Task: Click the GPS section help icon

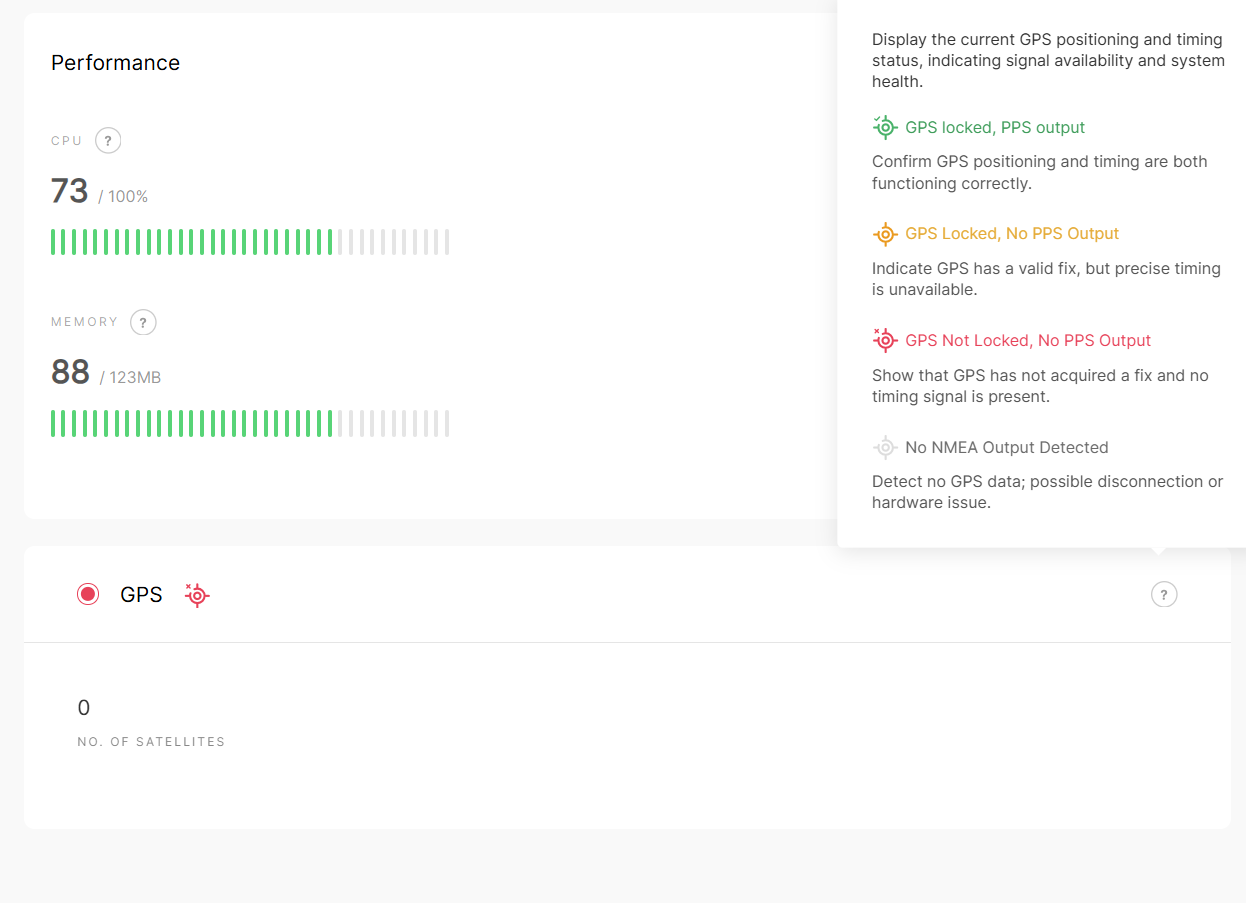Action: point(1164,594)
